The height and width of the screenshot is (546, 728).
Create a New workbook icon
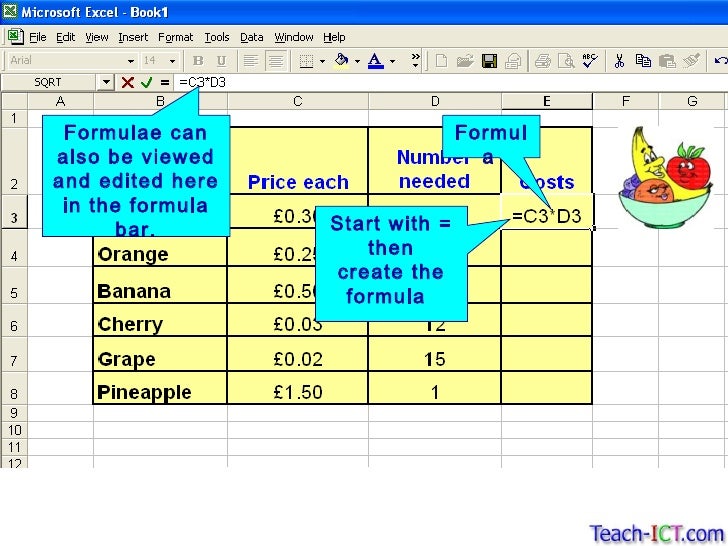[441, 61]
